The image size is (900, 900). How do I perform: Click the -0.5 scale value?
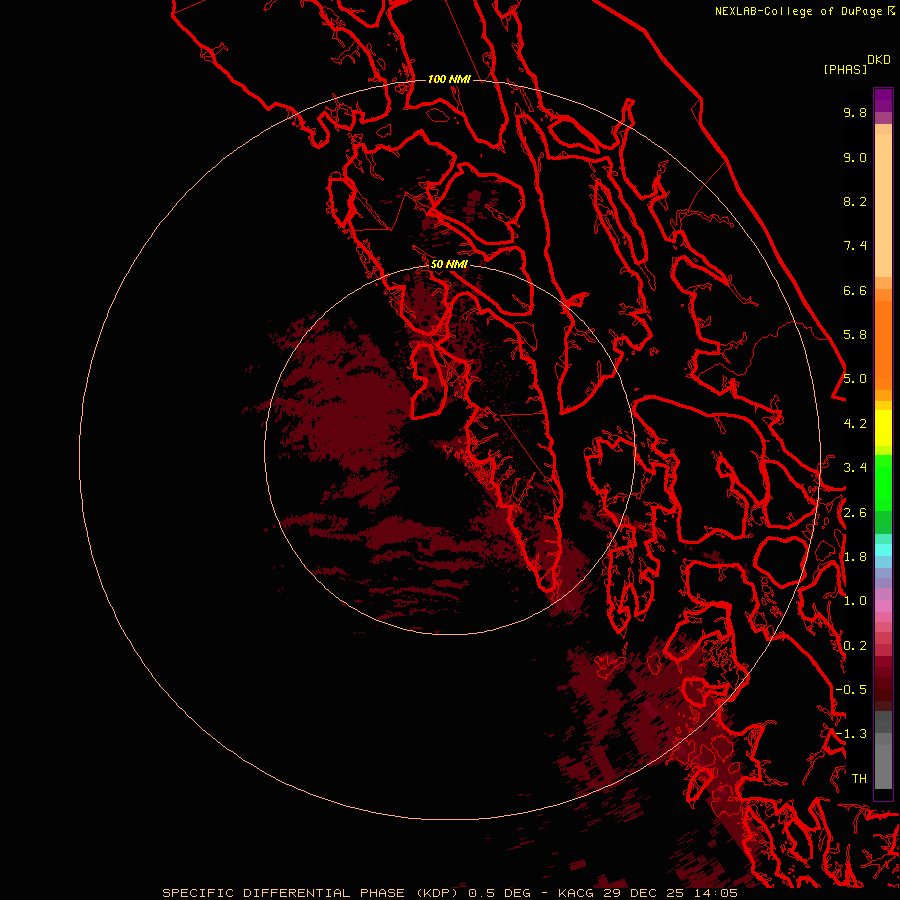851,690
